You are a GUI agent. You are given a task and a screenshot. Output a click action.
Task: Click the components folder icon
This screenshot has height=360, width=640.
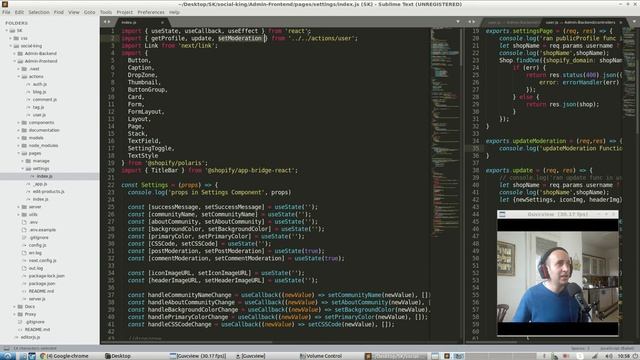[x=24, y=122]
